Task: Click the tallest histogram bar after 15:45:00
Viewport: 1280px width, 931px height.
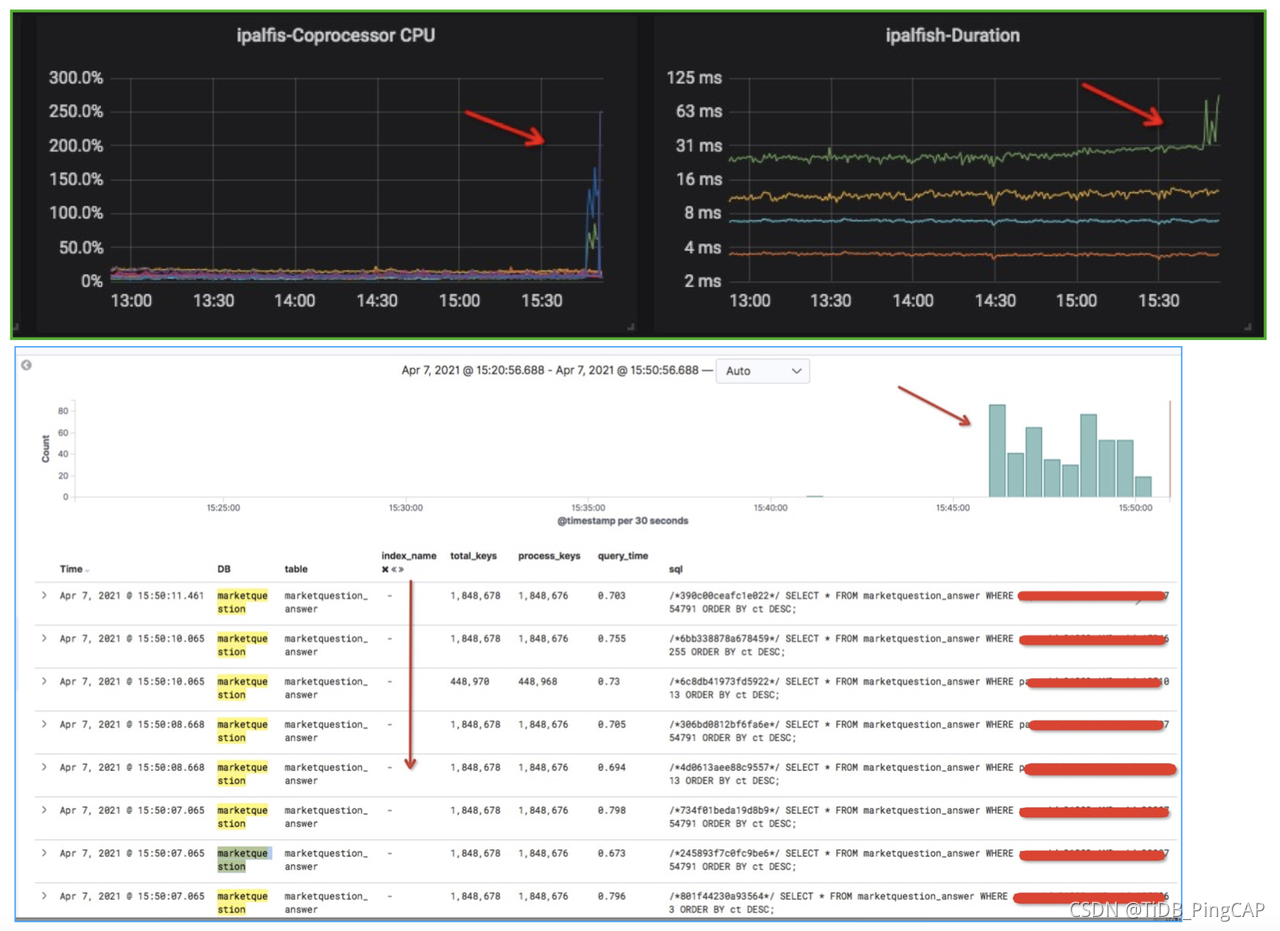Action: pyautogui.click(x=997, y=451)
